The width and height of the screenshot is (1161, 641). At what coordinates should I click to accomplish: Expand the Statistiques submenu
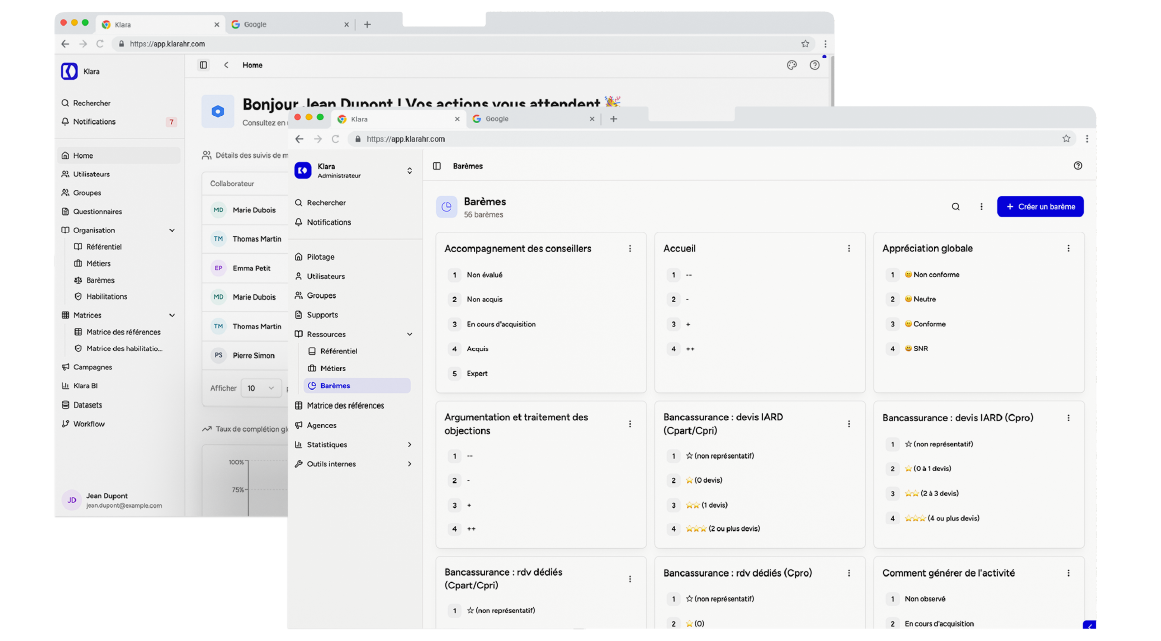(409, 445)
